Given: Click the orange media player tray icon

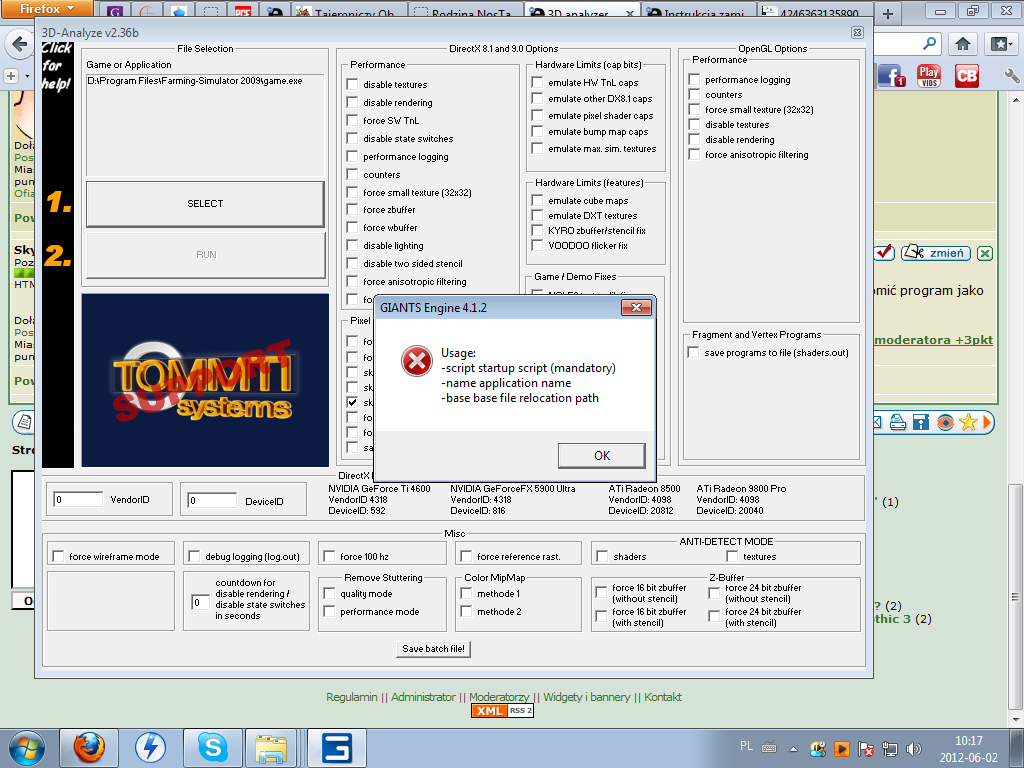Looking at the screenshot, I should (x=842, y=748).
